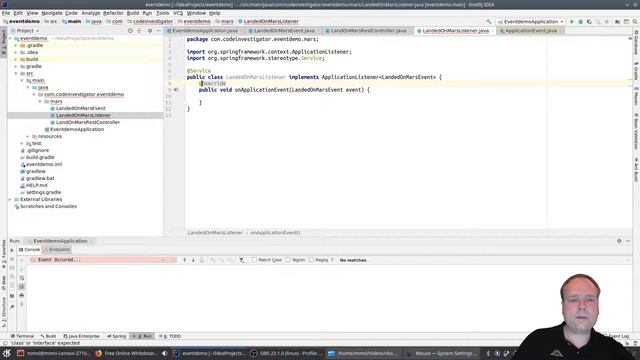Viewport: 640px width, 360px height.
Task: Open the Refactor menu
Action: (x=113, y=13)
